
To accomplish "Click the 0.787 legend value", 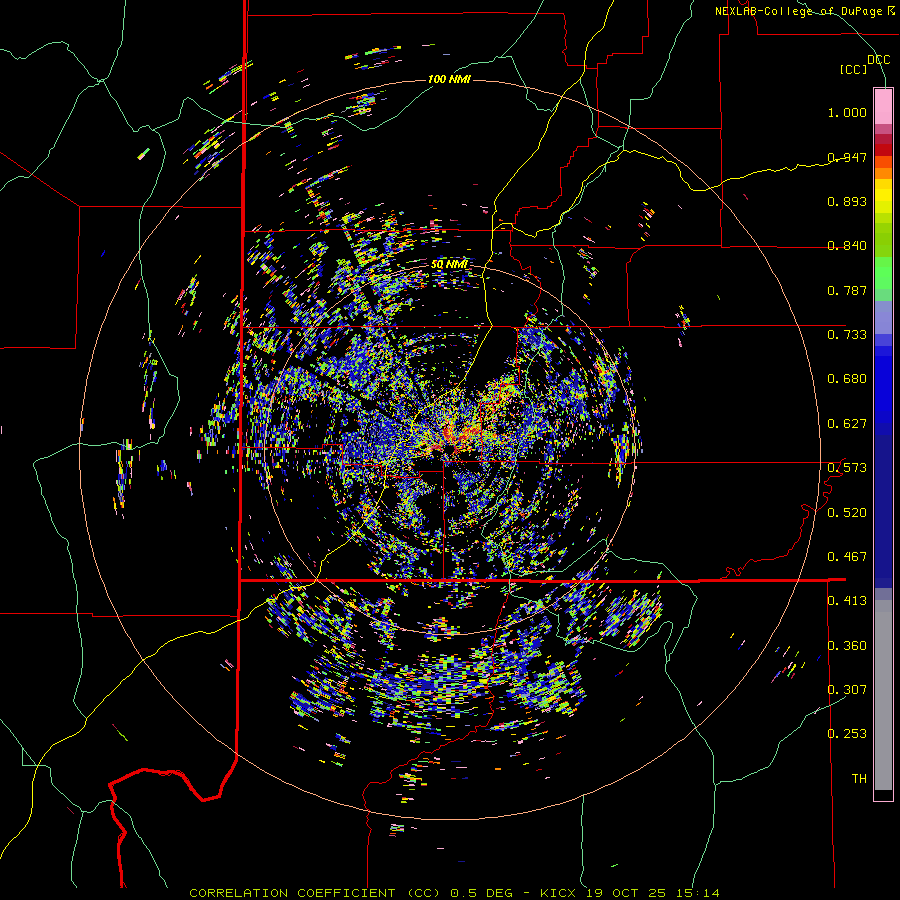I will coord(847,290).
